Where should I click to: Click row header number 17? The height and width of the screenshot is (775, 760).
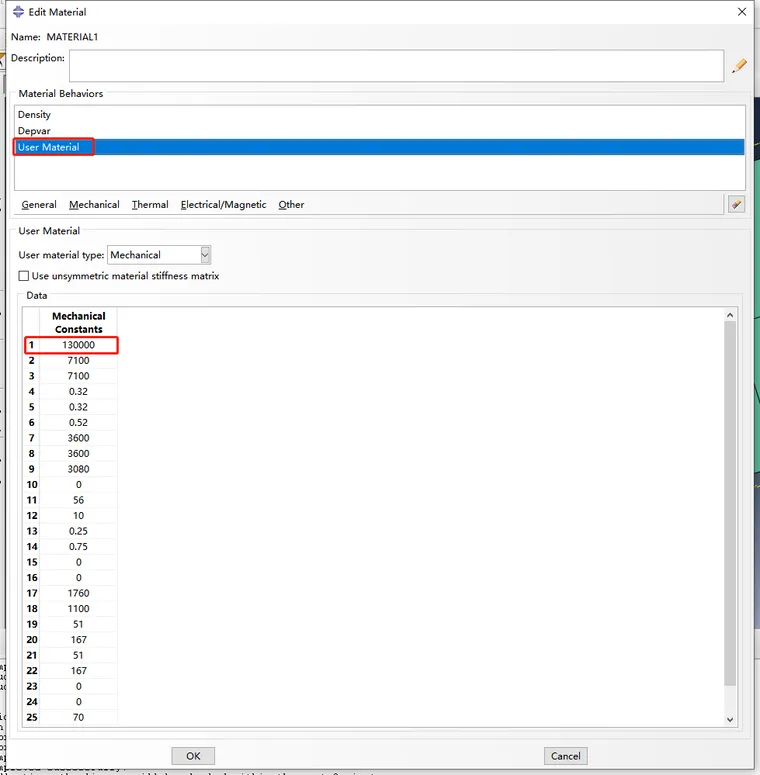coord(32,593)
